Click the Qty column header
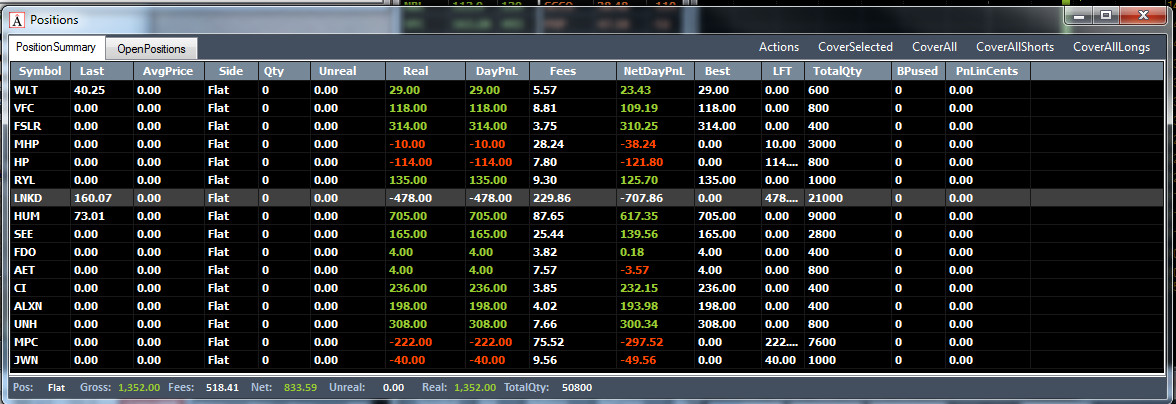The height and width of the screenshot is (404, 1176). [x=284, y=71]
